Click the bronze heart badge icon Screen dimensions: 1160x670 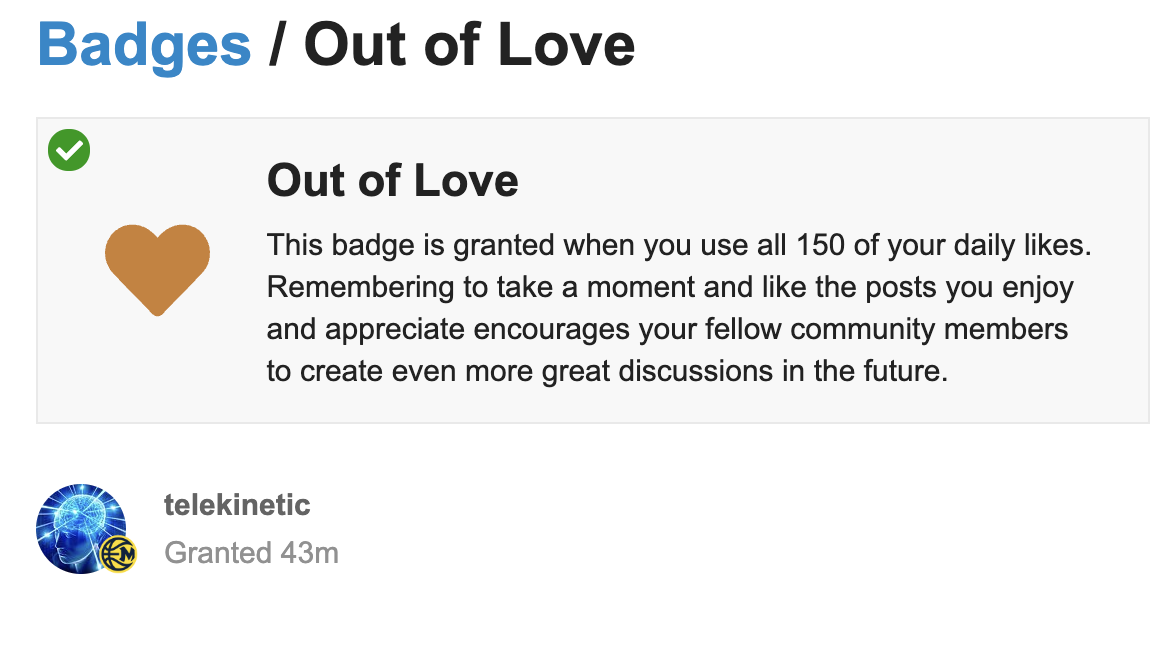[x=158, y=270]
